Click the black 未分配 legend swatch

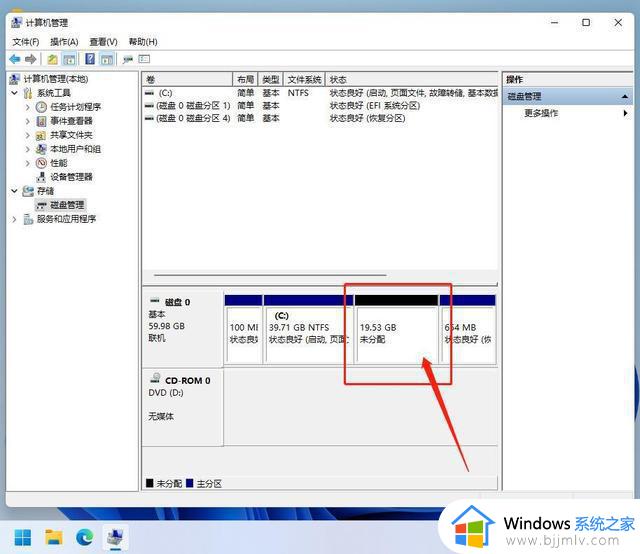point(150,483)
